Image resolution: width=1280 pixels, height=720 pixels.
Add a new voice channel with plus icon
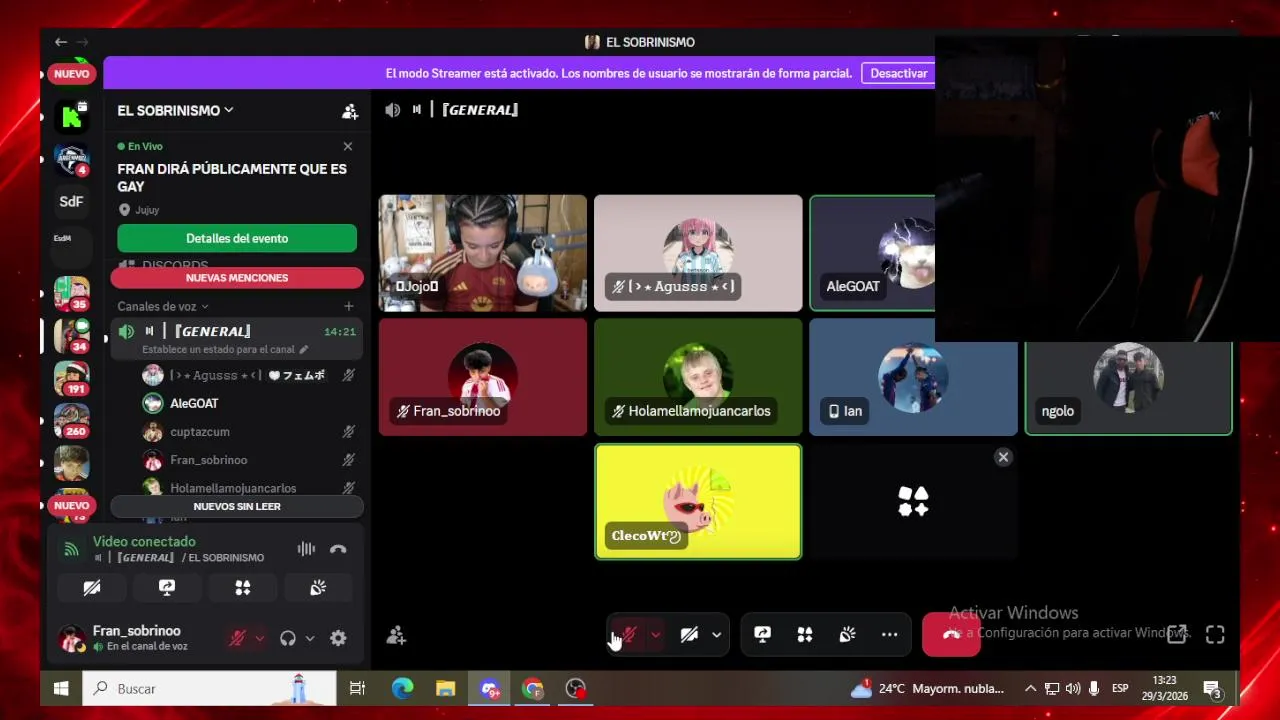[348, 306]
